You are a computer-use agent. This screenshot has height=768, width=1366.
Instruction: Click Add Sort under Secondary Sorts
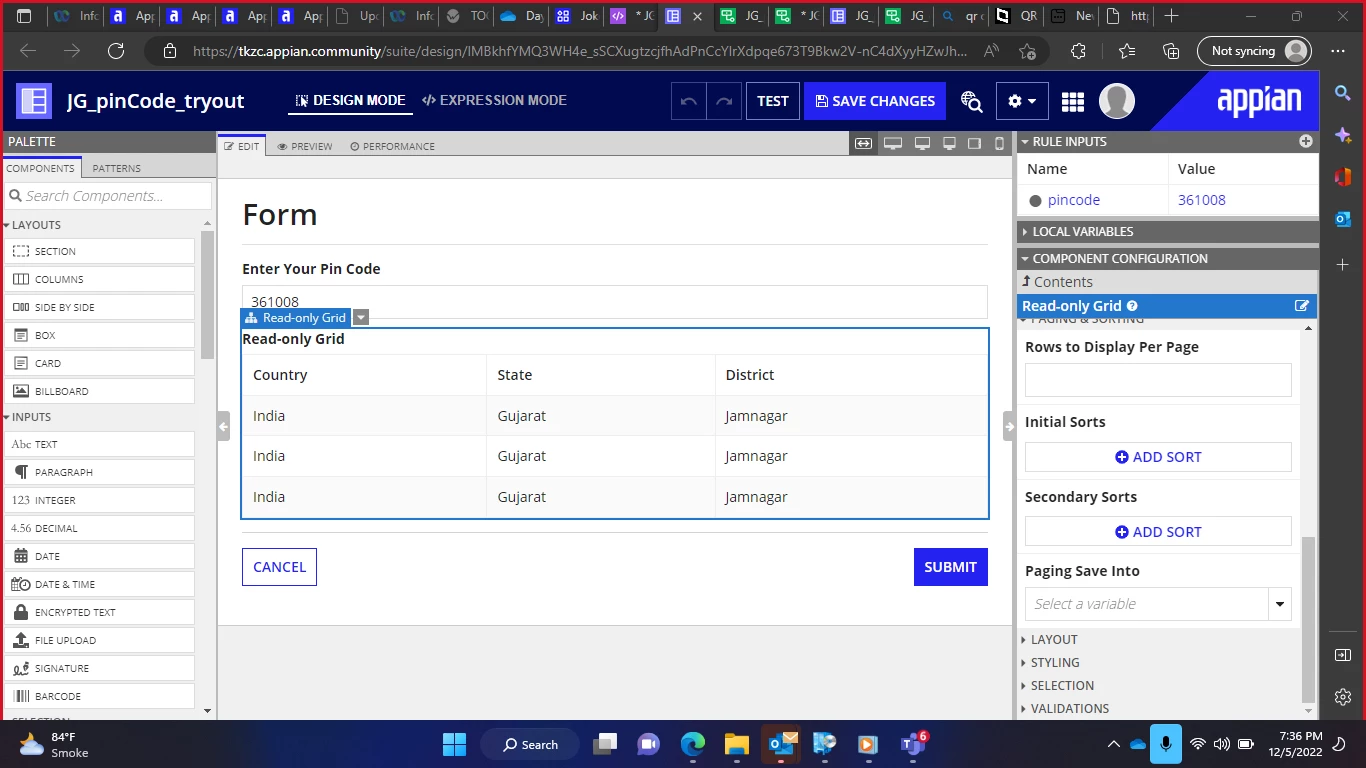coord(1158,532)
